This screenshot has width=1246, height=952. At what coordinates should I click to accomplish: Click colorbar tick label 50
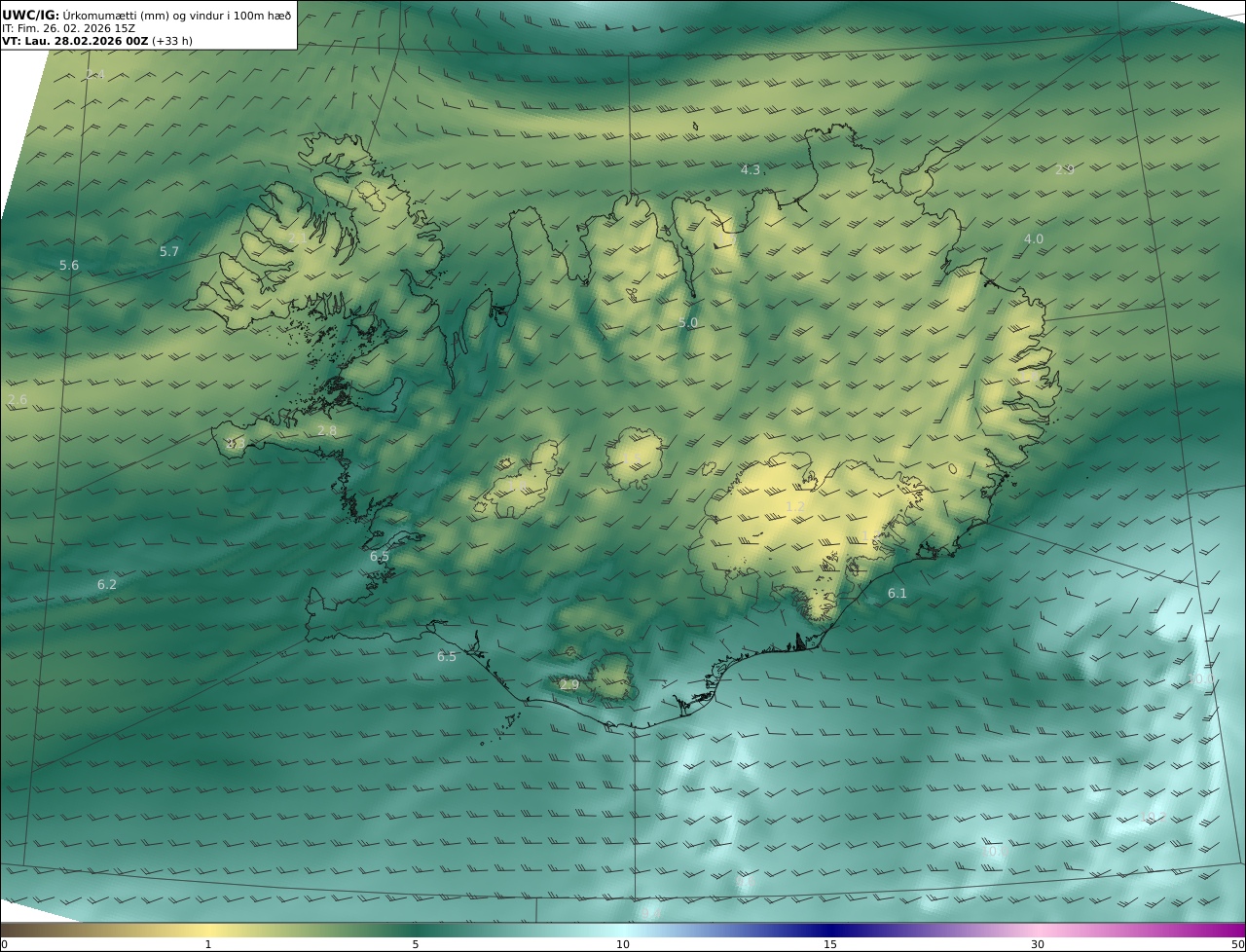click(1238, 944)
